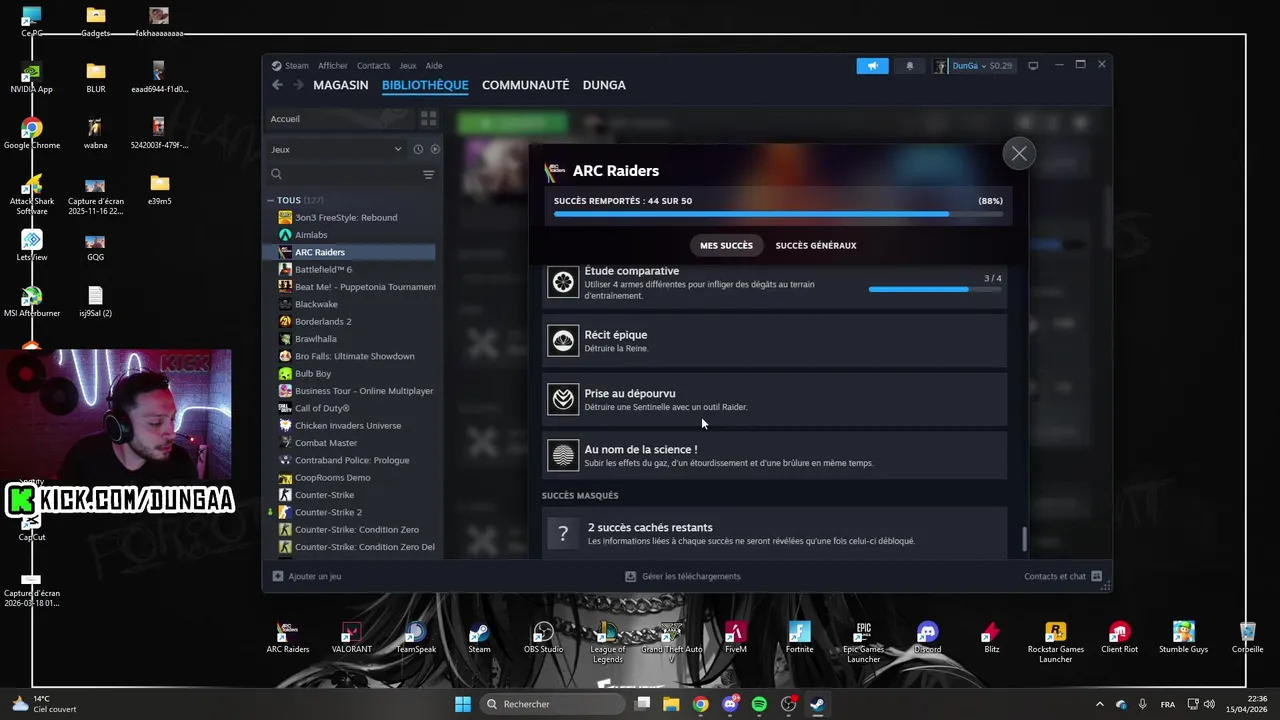Click the taskbar volume icon
The image size is (1280, 720).
(1209, 704)
